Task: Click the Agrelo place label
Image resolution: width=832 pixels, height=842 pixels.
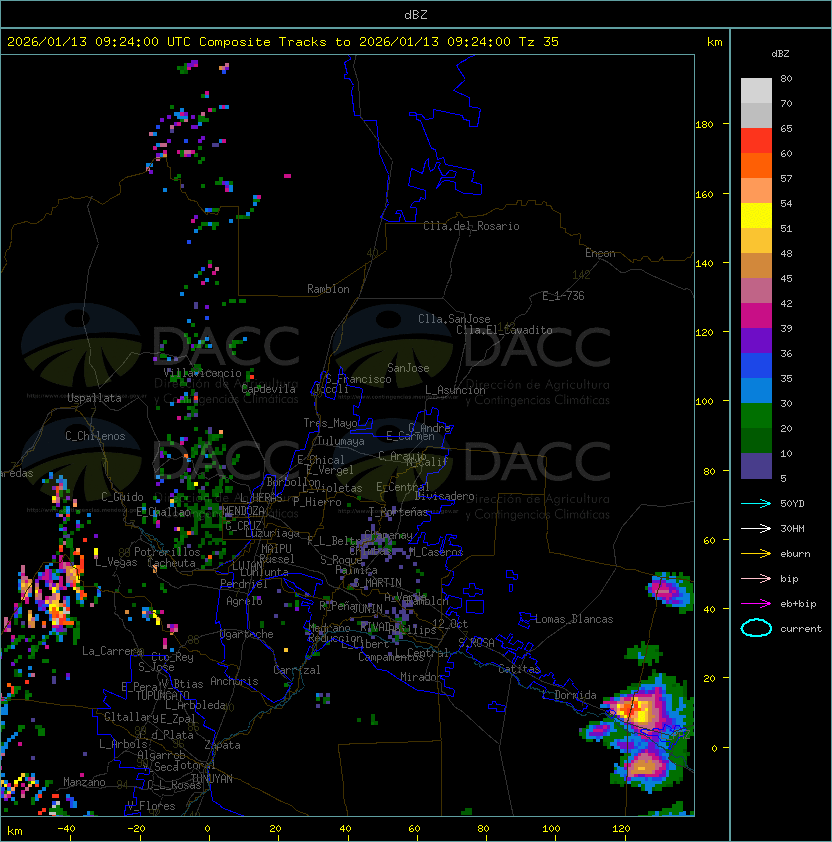Action: coord(244,601)
